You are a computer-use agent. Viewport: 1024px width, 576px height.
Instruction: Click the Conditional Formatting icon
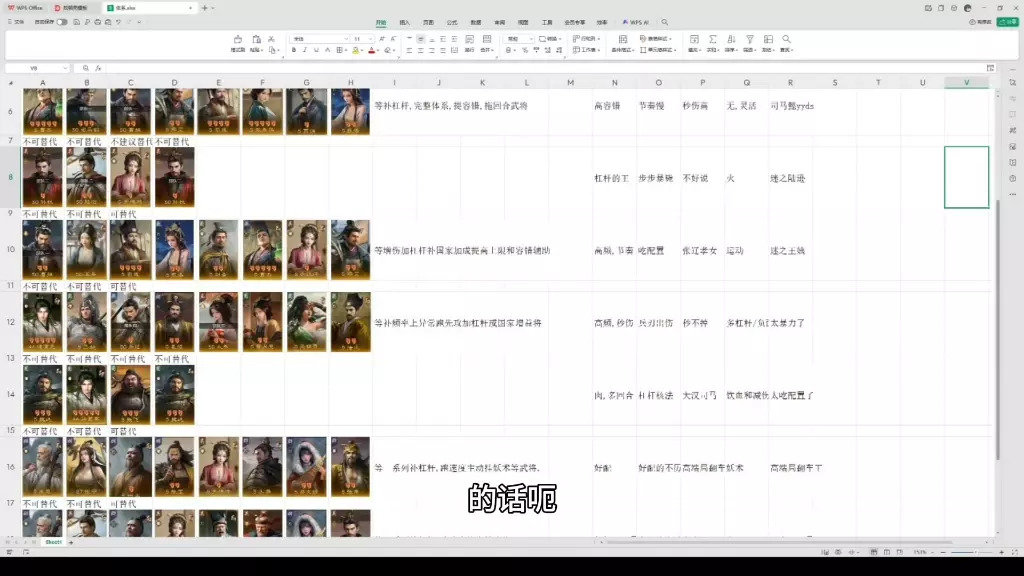click(623, 40)
